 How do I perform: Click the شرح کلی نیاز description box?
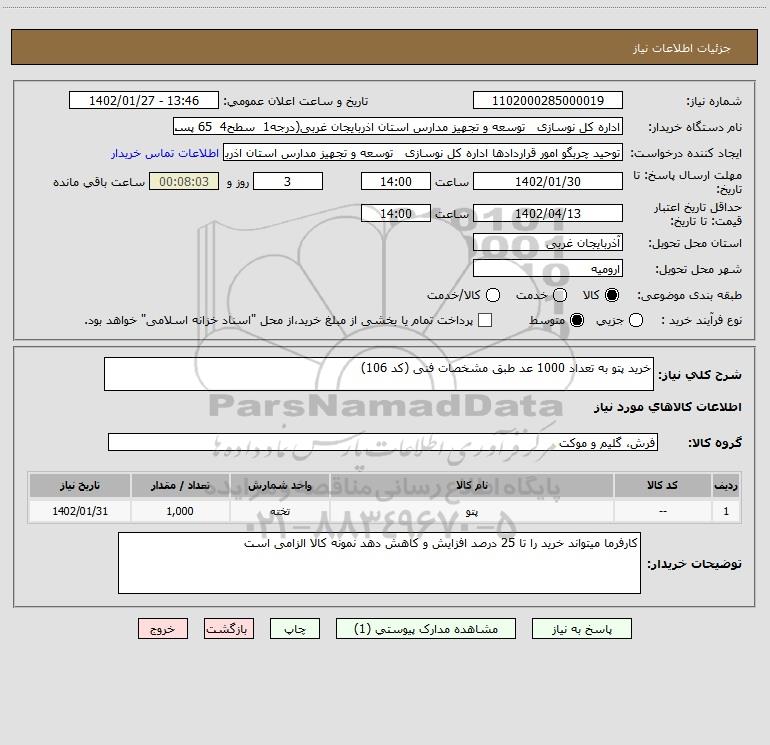point(379,374)
